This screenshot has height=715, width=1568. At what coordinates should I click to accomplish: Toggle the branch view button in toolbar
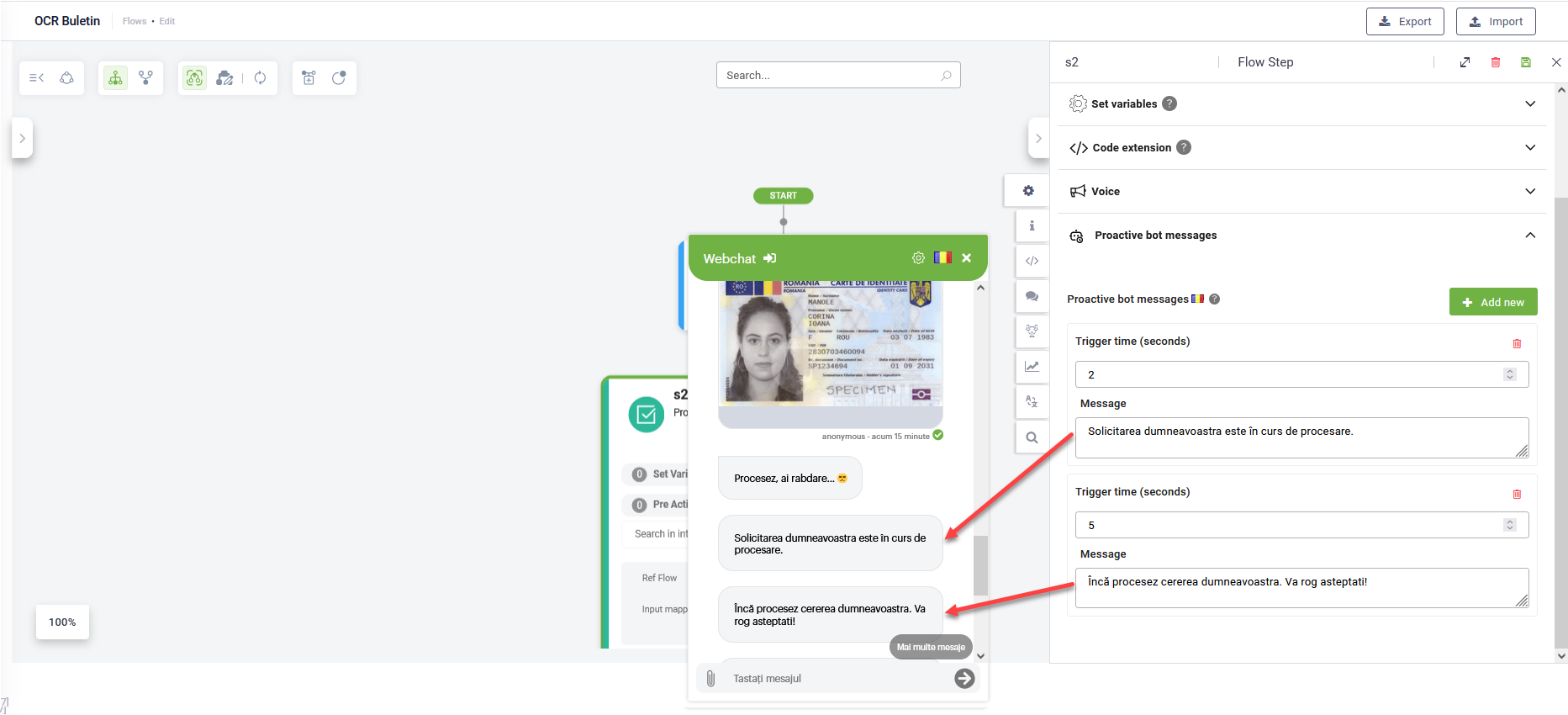[146, 78]
